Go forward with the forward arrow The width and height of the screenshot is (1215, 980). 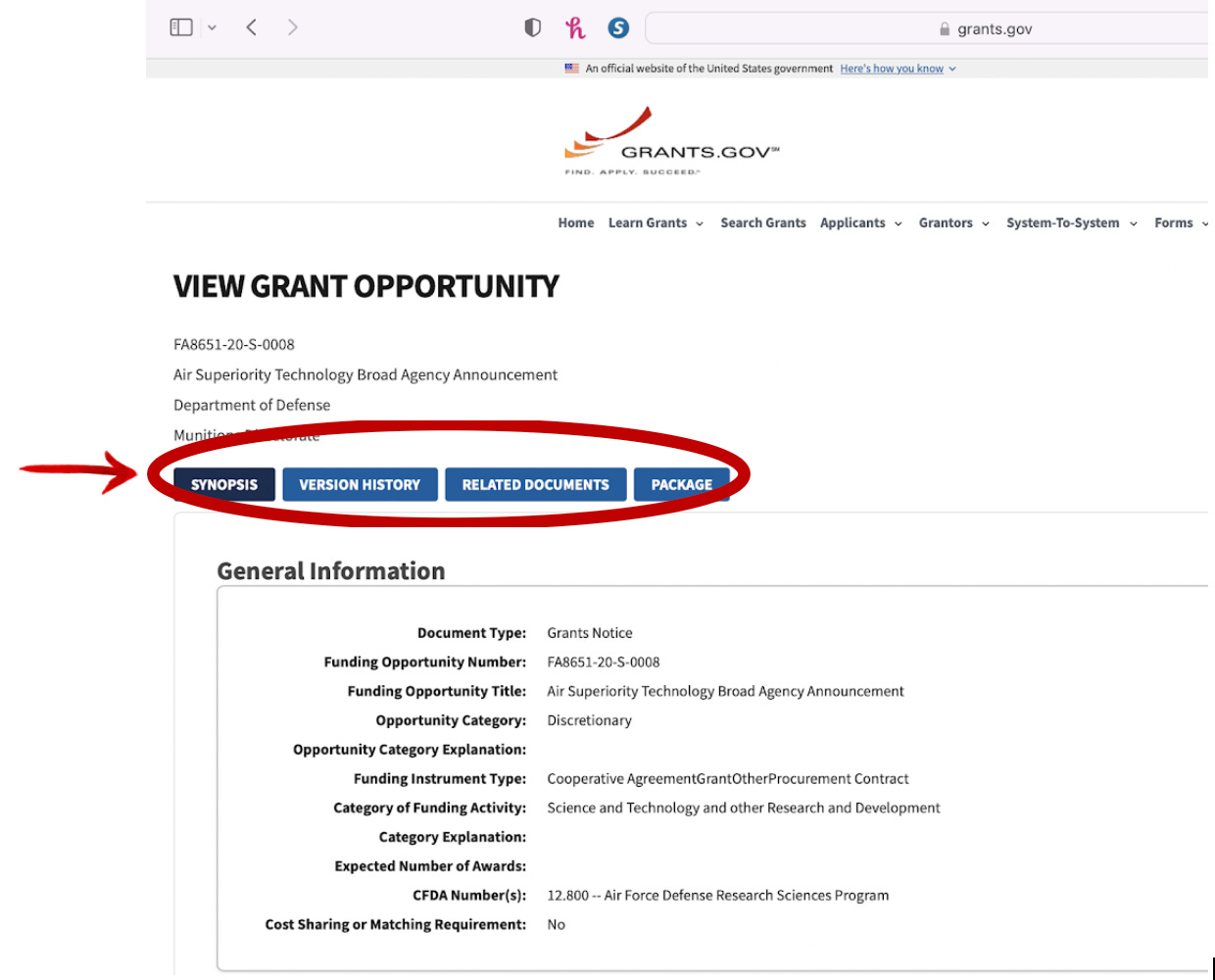[x=292, y=27]
